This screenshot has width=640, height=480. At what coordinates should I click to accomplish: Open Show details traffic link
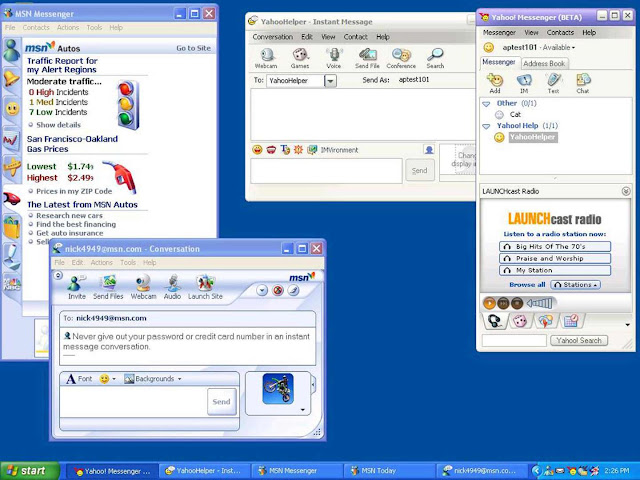coord(58,125)
